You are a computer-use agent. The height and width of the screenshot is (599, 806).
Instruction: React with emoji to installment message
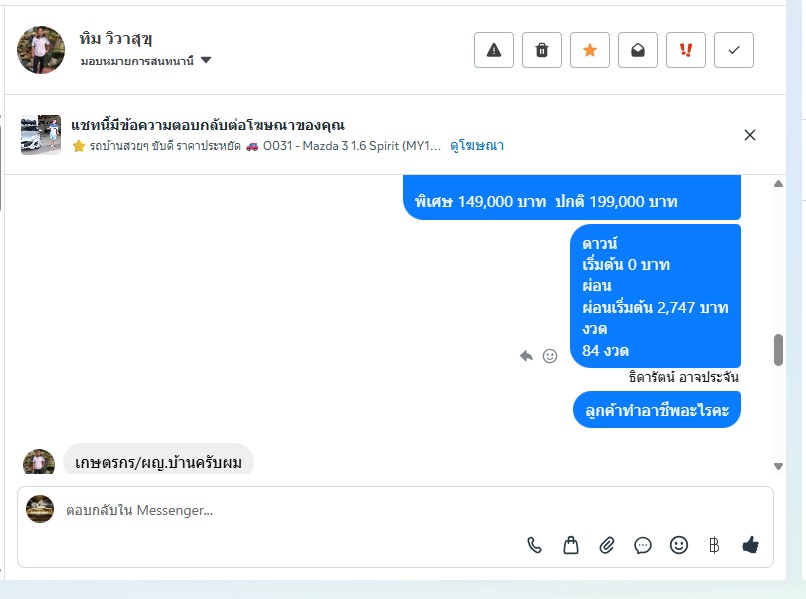point(549,356)
